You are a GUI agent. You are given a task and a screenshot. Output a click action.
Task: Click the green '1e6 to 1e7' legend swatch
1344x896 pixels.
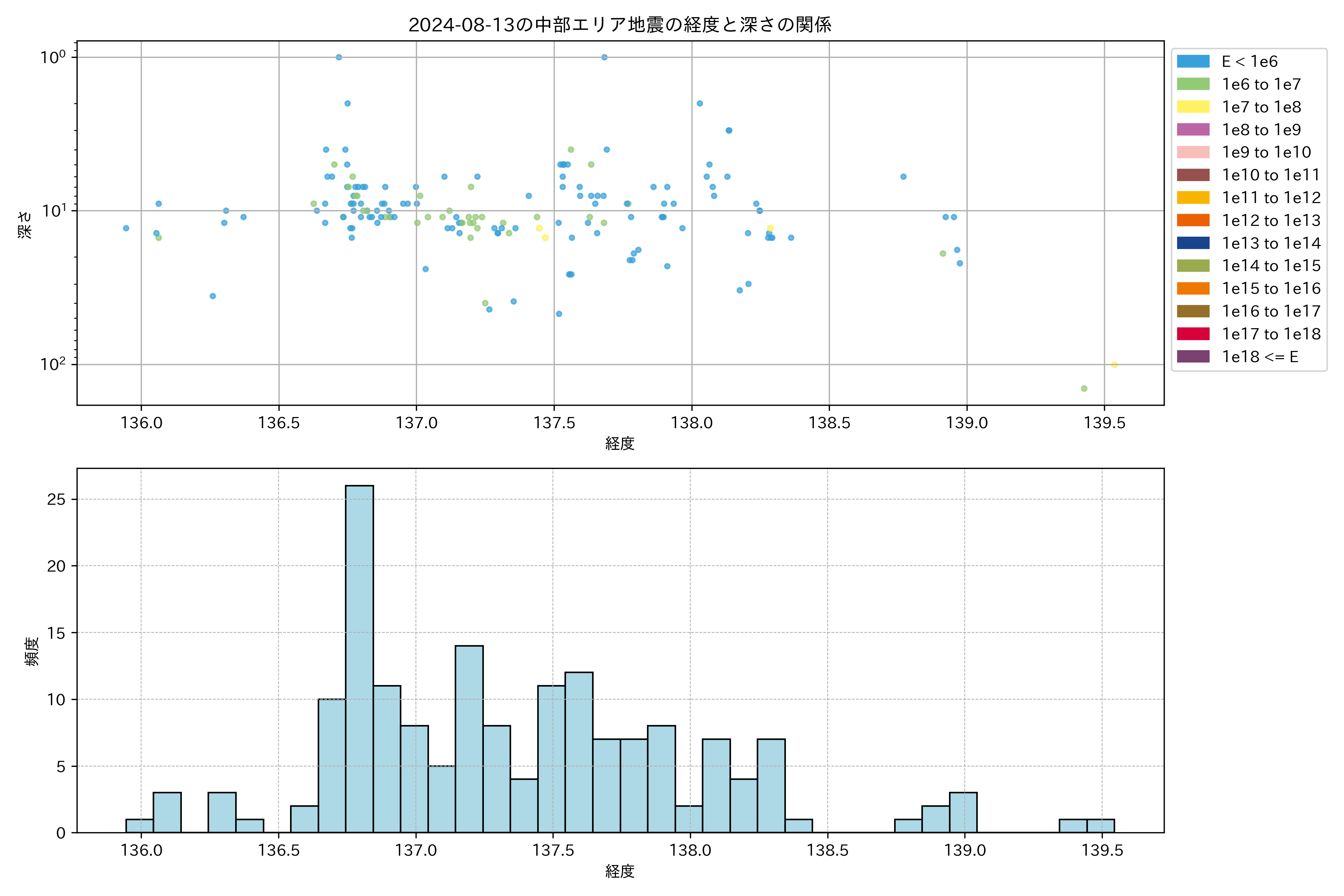(1193, 85)
